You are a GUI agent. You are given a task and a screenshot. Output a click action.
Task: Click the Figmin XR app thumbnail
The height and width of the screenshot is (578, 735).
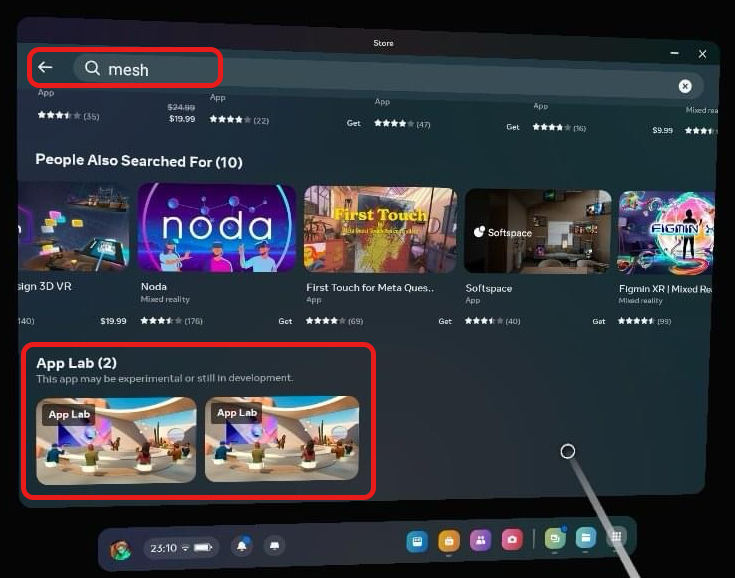[x=667, y=233]
